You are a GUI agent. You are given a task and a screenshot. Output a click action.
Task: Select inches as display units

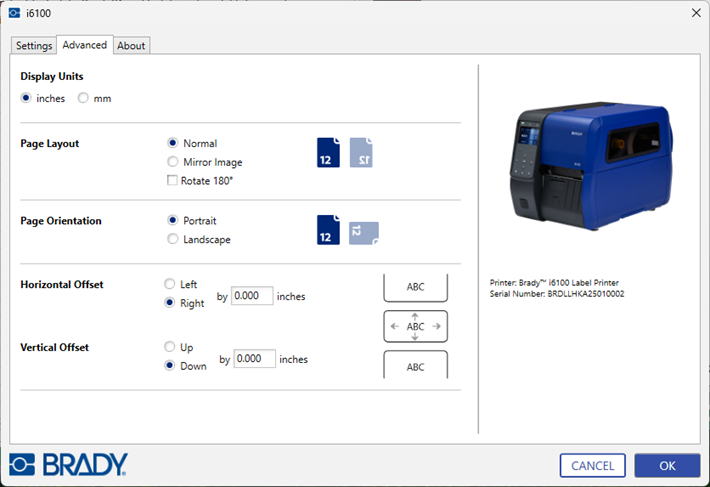tap(27, 98)
